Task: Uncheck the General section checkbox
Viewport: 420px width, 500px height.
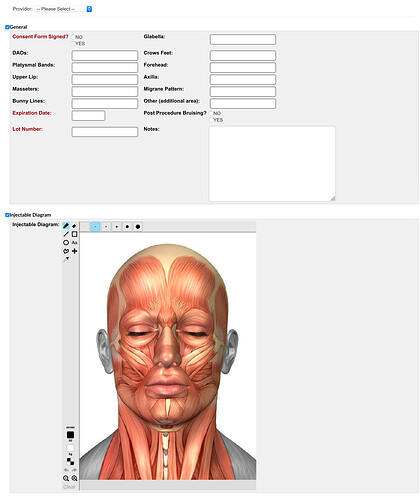Action: (x=7, y=27)
